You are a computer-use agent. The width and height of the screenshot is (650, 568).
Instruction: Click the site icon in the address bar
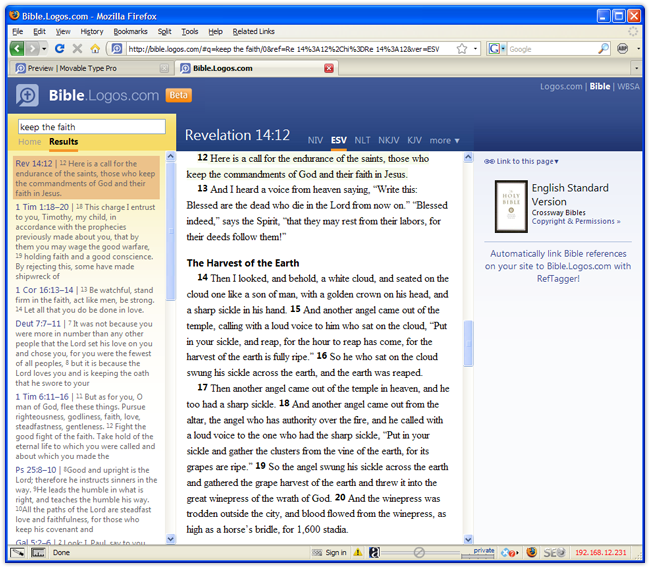[x=117, y=49]
